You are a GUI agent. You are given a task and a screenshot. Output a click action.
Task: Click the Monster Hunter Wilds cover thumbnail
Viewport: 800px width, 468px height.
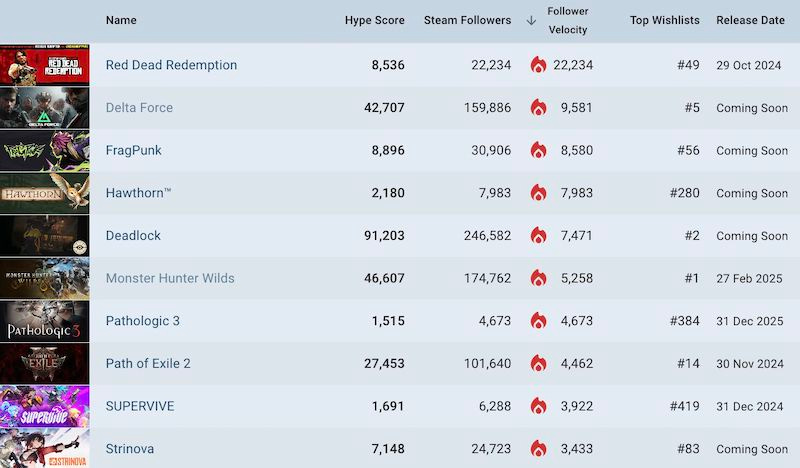(x=44, y=278)
